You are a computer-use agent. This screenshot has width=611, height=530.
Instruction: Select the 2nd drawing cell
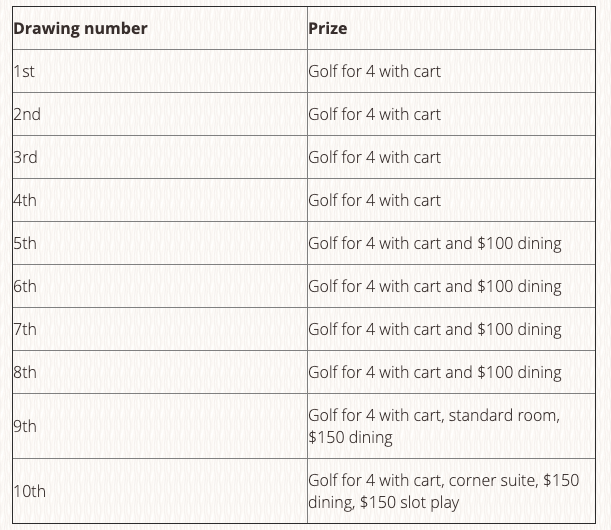coord(160,114)
